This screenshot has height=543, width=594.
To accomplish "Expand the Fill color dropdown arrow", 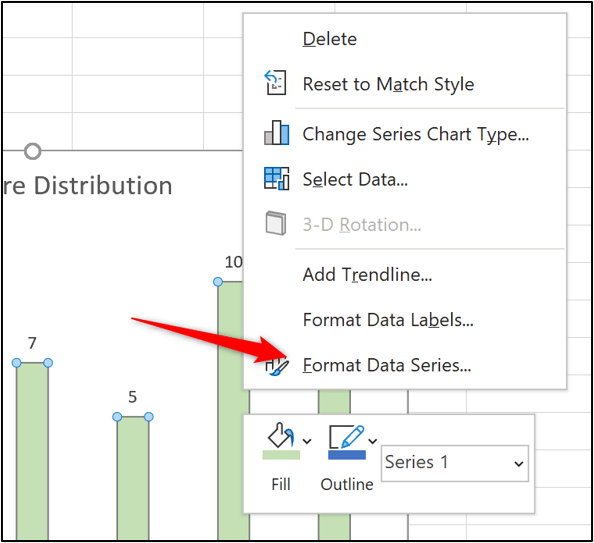I will (x=307, y=441).
